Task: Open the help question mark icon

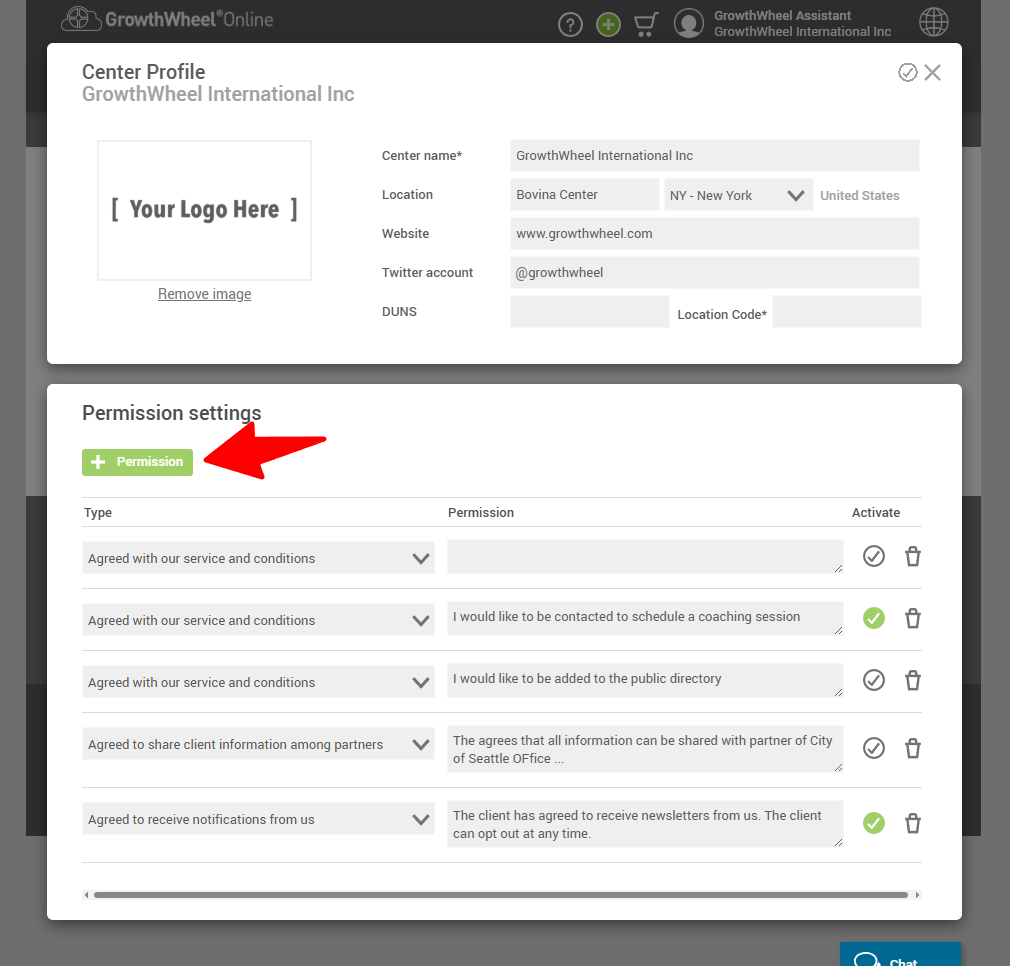Action: tap(570, 25)
